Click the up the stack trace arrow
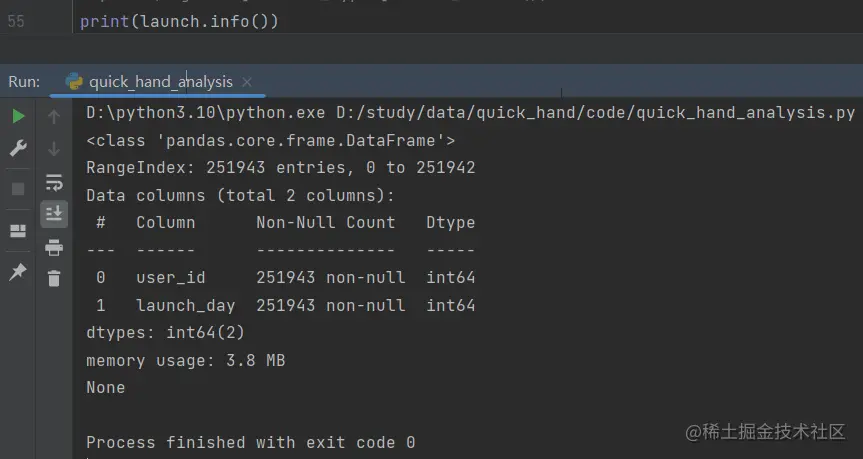863x459 pixels. [54, 117]
